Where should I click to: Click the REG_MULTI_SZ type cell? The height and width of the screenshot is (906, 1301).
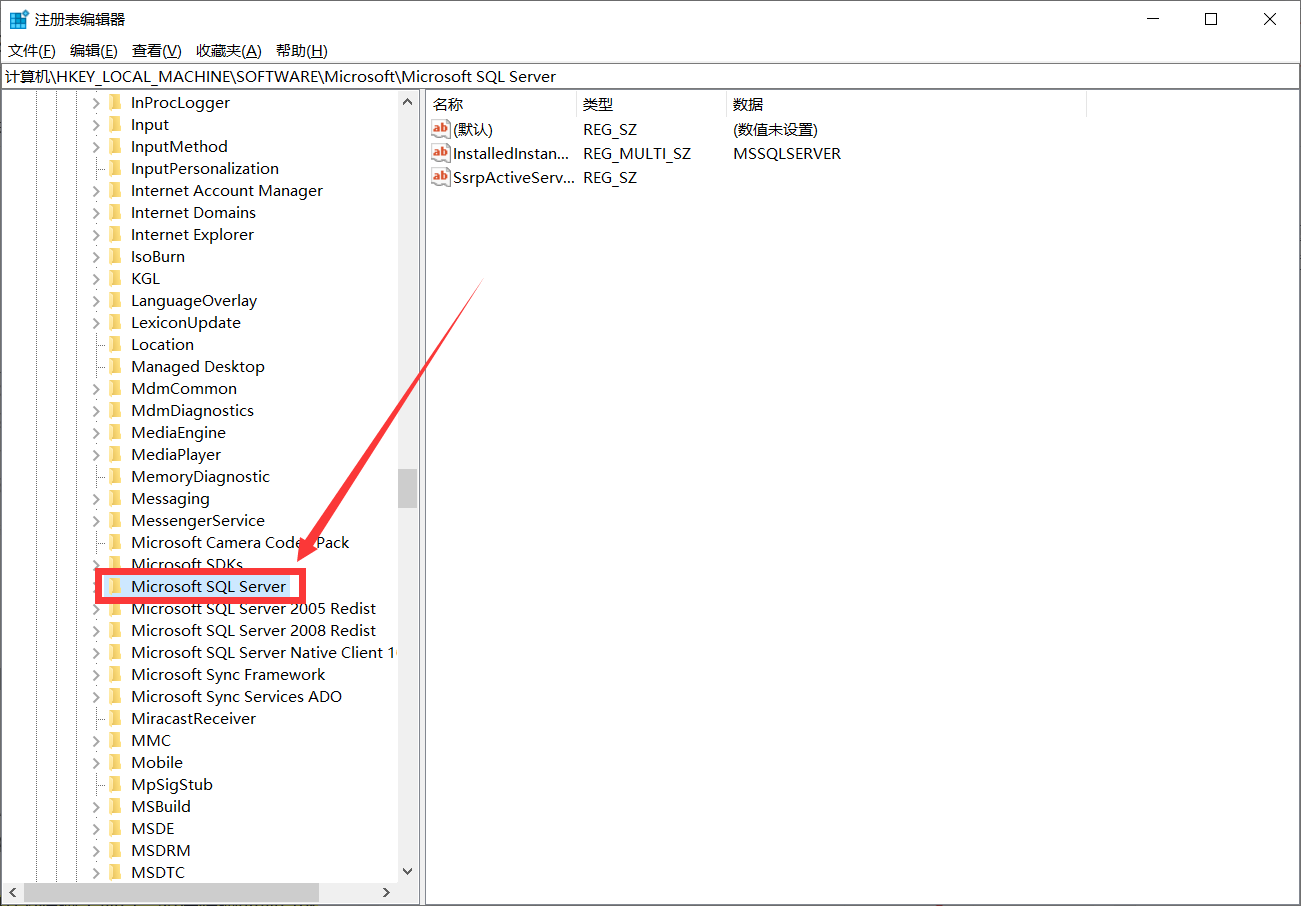pos(637,154)
